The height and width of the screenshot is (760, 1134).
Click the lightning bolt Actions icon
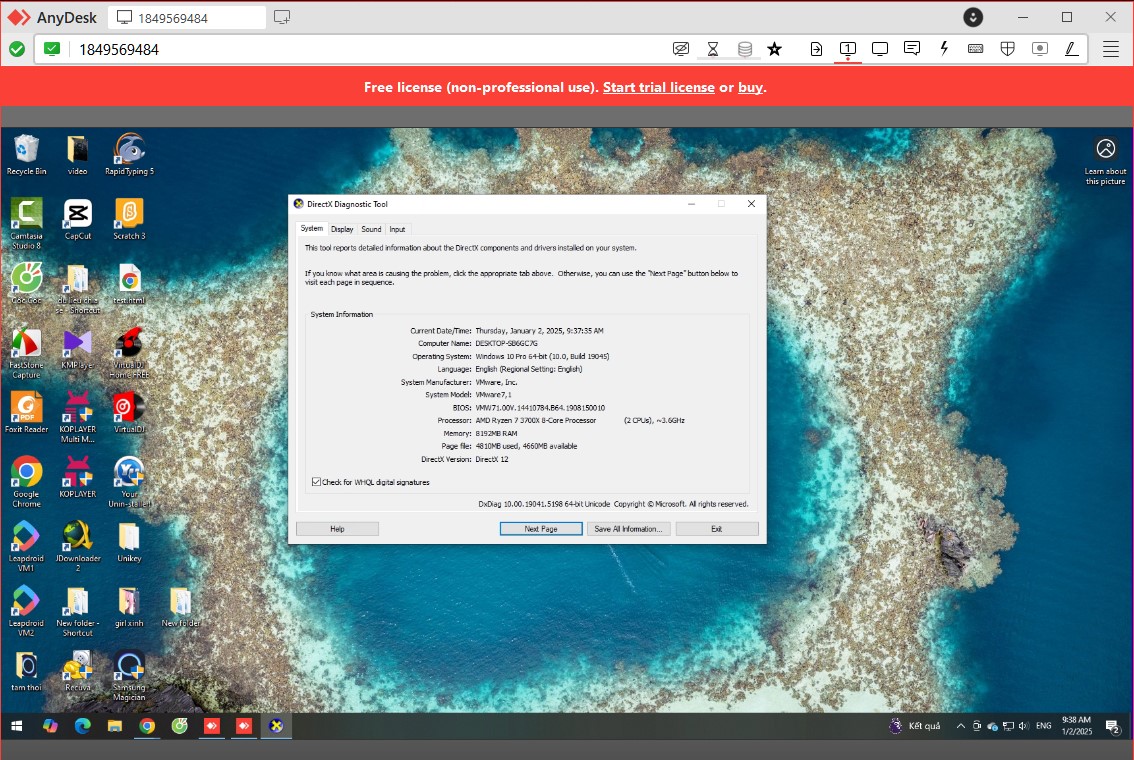(944, 49)
